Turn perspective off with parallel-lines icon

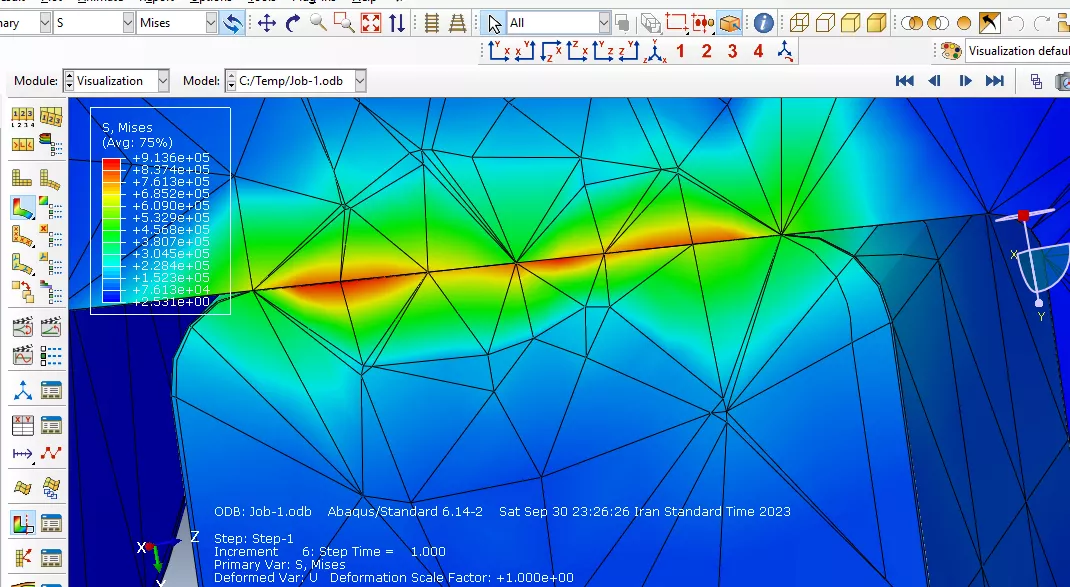(x=431, y=23)
